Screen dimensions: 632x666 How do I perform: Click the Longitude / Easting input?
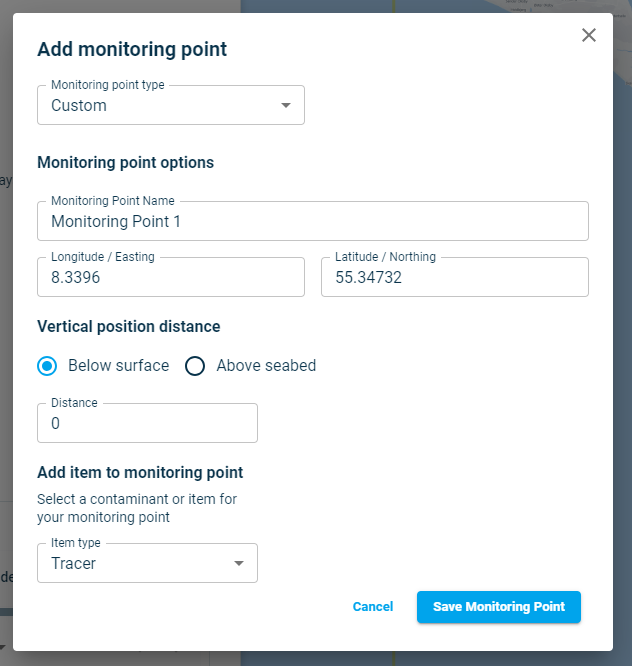click(x=170, y=278)
